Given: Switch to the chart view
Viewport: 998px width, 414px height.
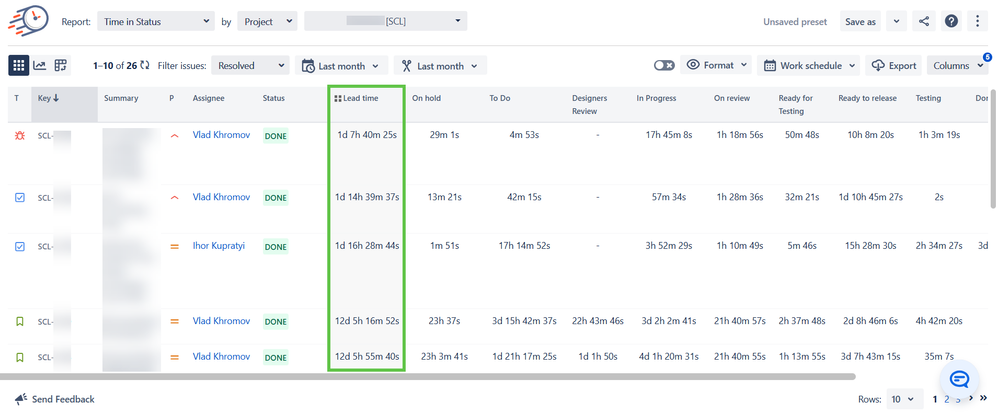Looking at the screenshot, I should point(39,65).
